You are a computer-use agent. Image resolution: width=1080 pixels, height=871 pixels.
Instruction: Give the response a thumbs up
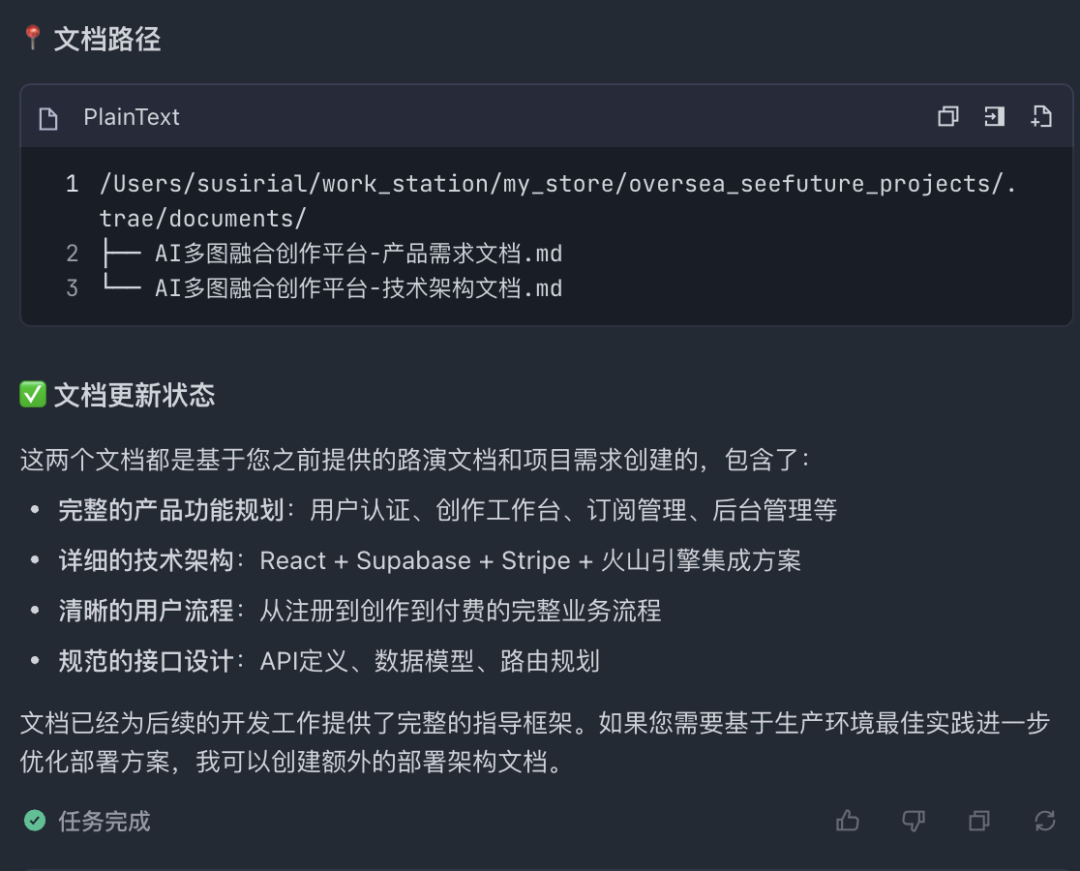pyautogui.click(x=848, y=821)
